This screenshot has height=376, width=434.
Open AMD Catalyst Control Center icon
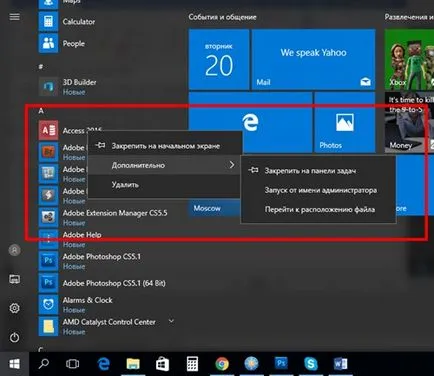coord(48,326)
